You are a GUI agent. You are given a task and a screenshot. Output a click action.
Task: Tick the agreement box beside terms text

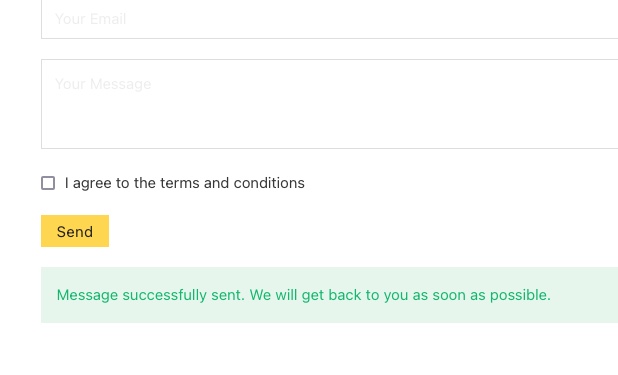tap(48, 183)
